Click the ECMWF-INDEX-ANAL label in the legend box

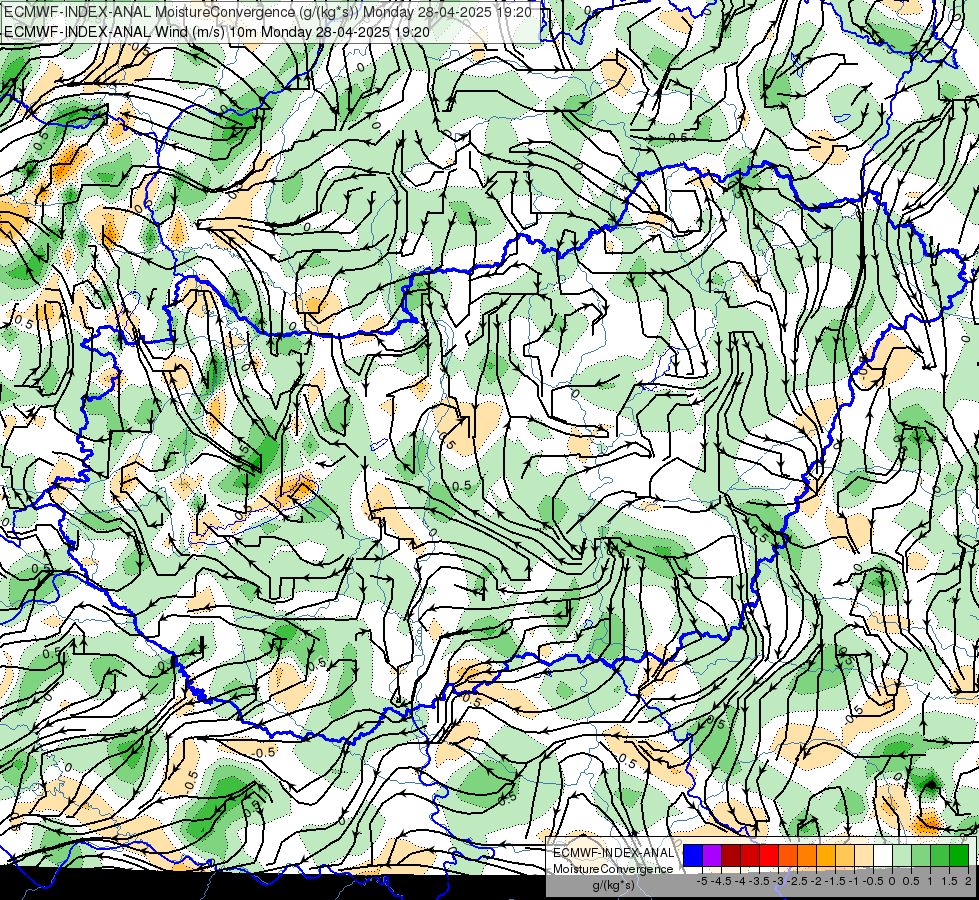[x=613, y=853]
